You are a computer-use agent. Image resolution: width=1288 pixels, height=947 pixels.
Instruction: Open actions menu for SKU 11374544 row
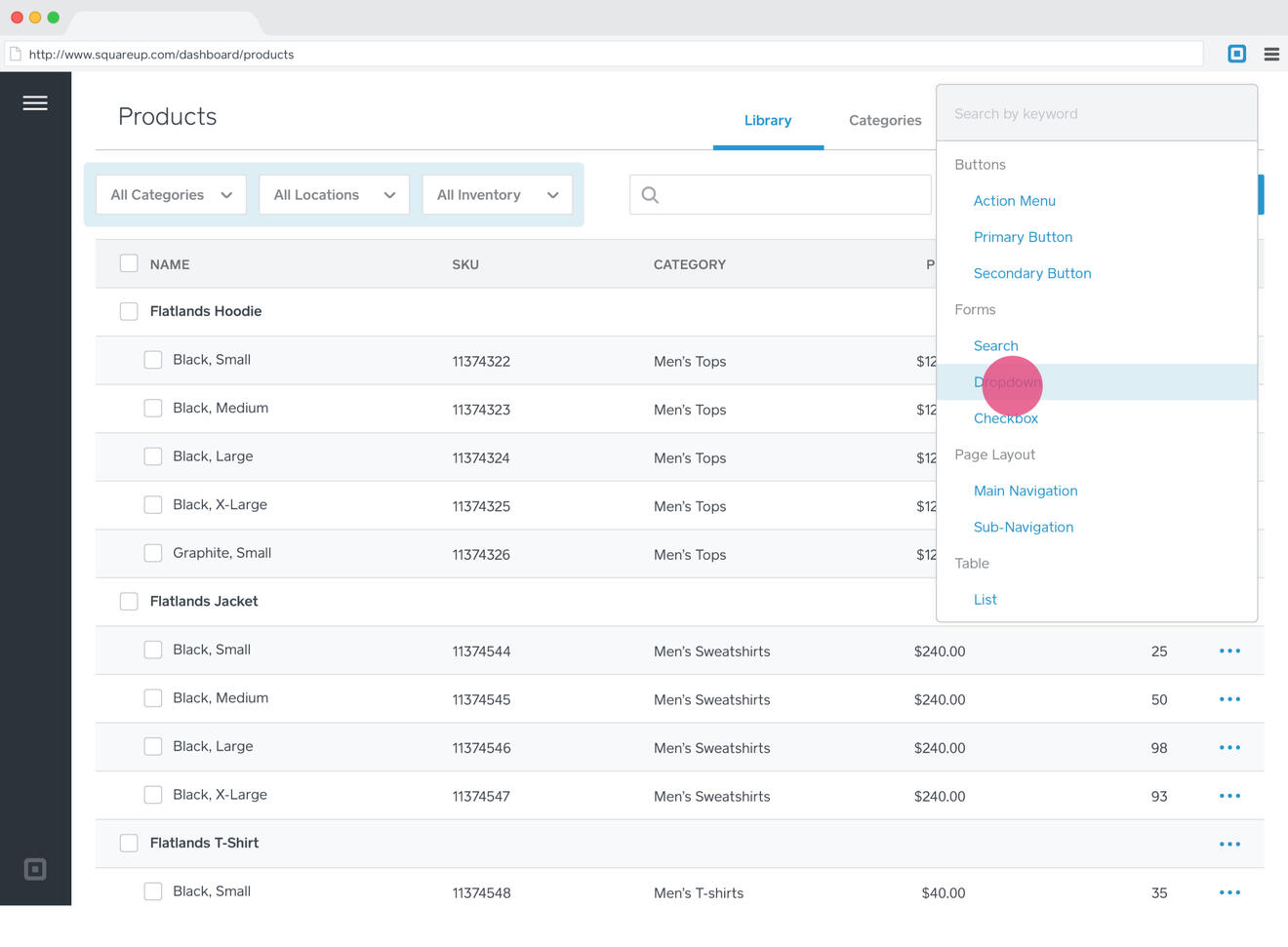(1229, 651)
